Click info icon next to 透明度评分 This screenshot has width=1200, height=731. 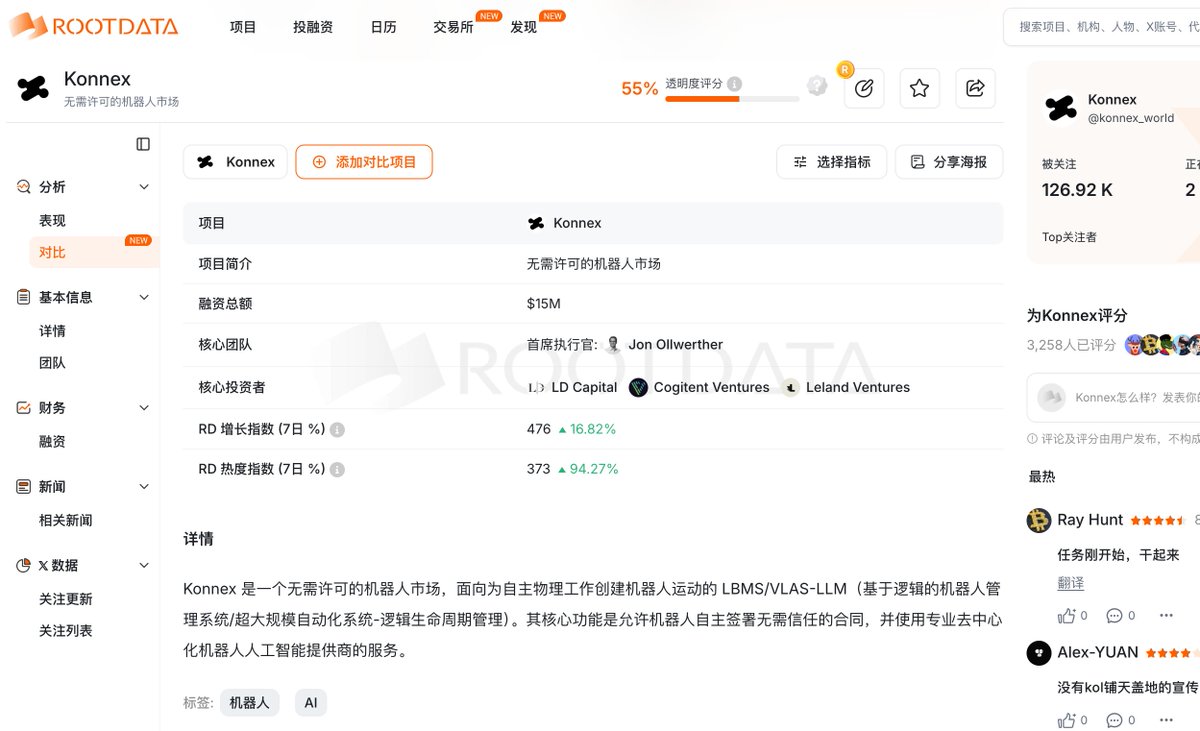pos(734,84)
